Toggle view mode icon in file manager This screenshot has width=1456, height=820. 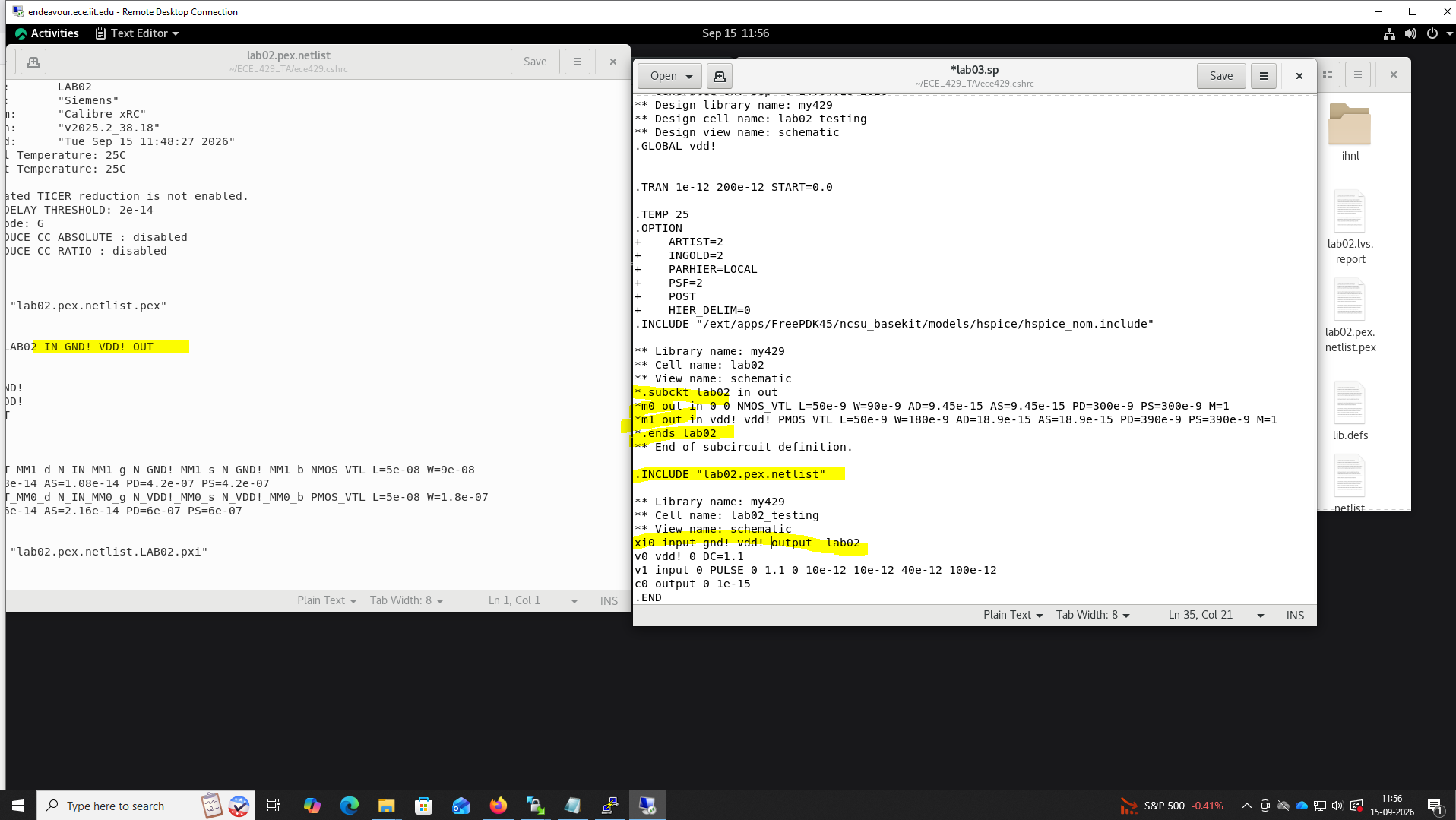pos(1328,74)
